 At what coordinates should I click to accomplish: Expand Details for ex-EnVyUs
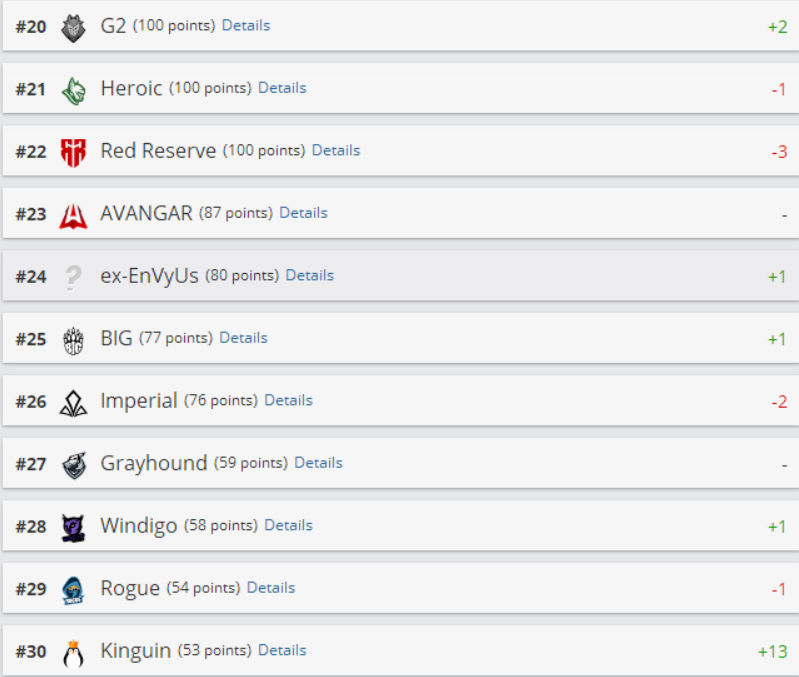coord(309,276)
